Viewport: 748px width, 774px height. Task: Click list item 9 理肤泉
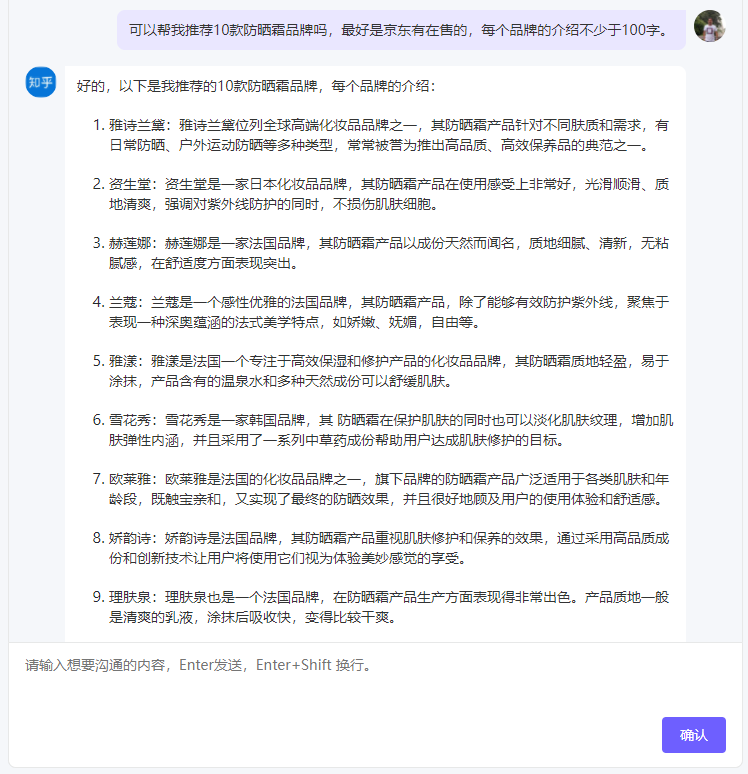tap(380, 607)
